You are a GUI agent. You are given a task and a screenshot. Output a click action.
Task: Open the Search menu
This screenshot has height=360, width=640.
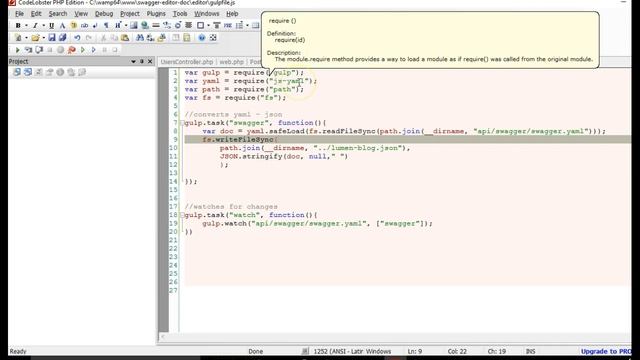pyautogui.click(x=58, y=14)
